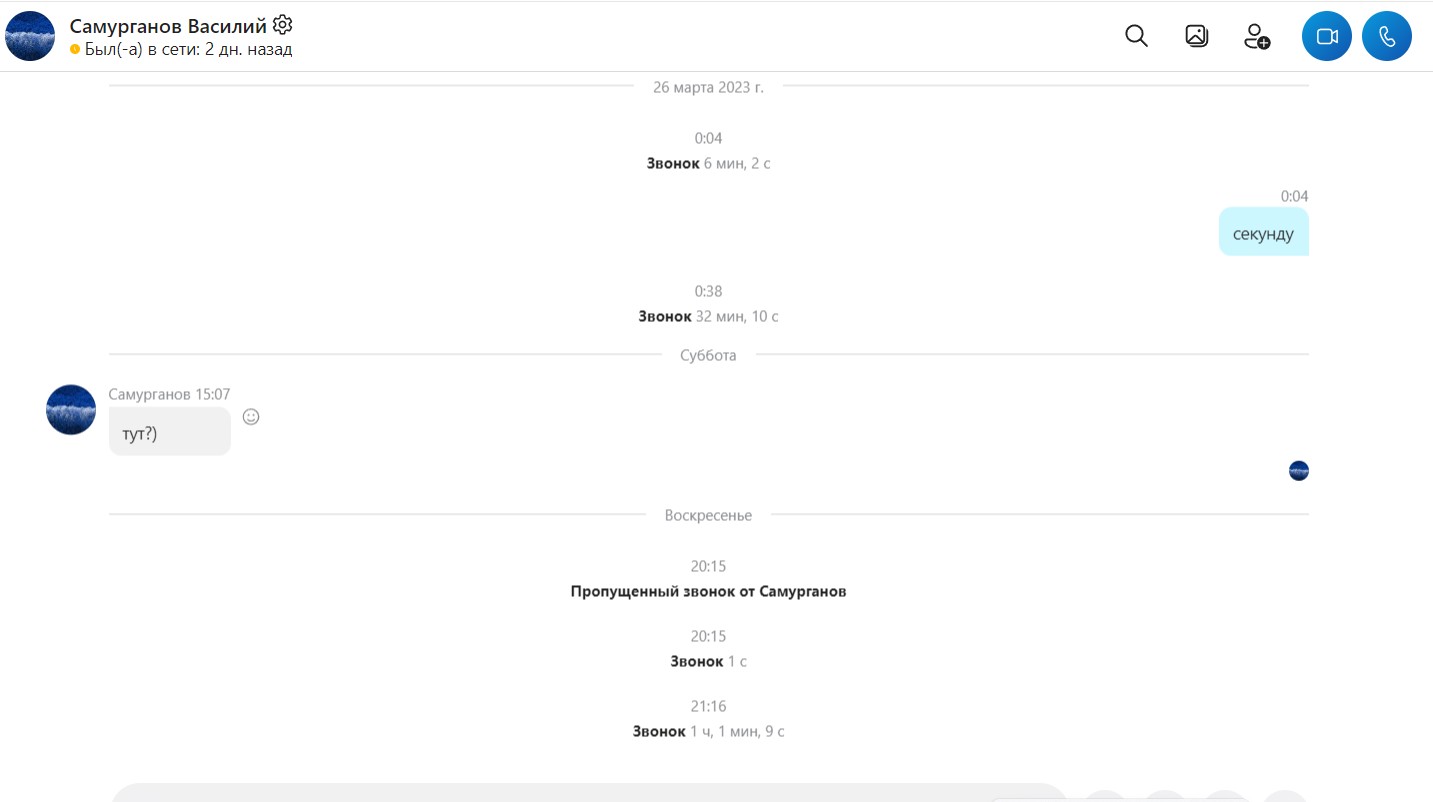1433x802 pixels.
Task: Click Самурганов's avatar next to 'тут?)' message
Action: coord(71,410)
